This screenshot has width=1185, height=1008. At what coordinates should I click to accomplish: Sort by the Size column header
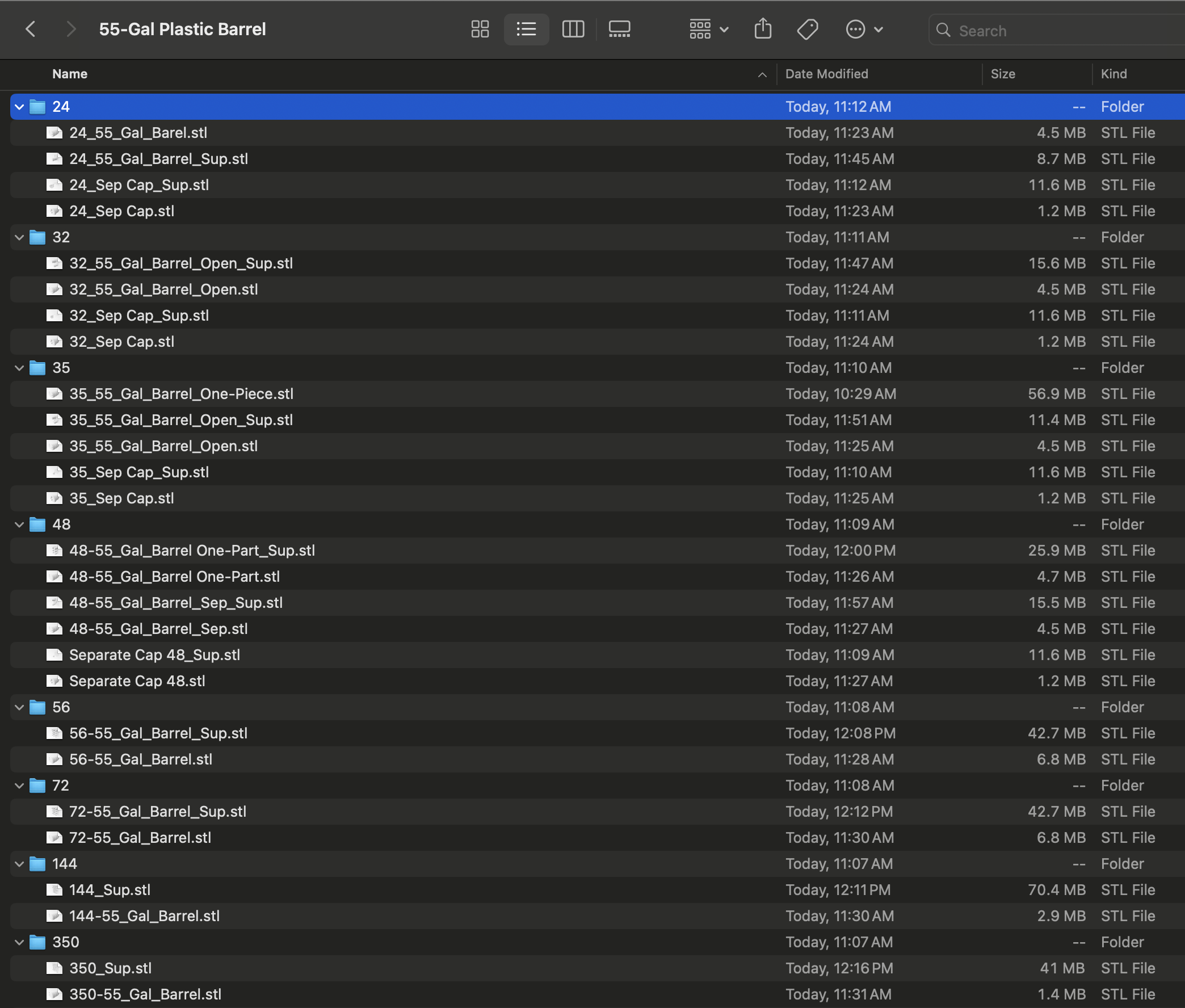coord(1003,74)
